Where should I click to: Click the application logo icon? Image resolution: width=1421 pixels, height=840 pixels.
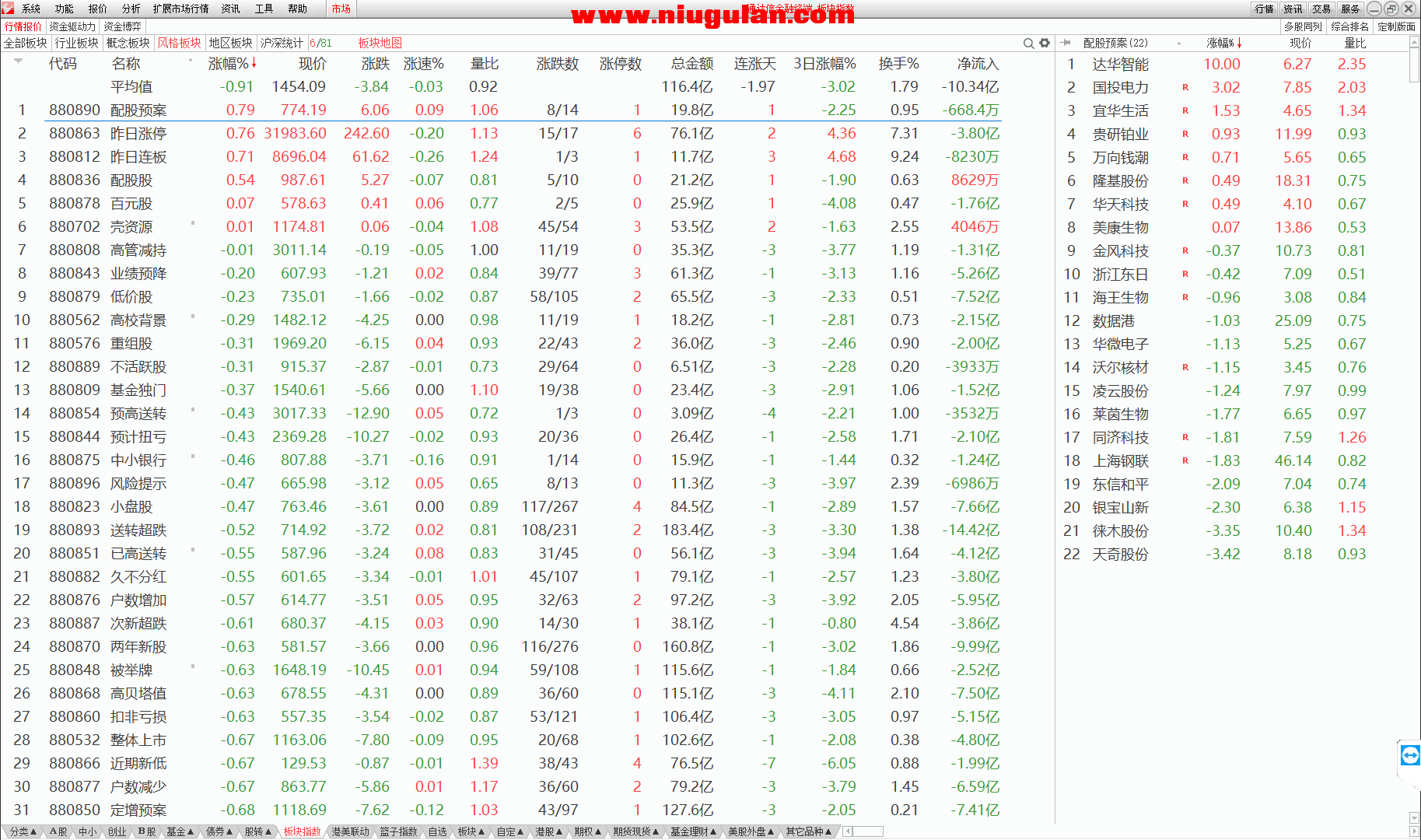click(x=8, y=9)
